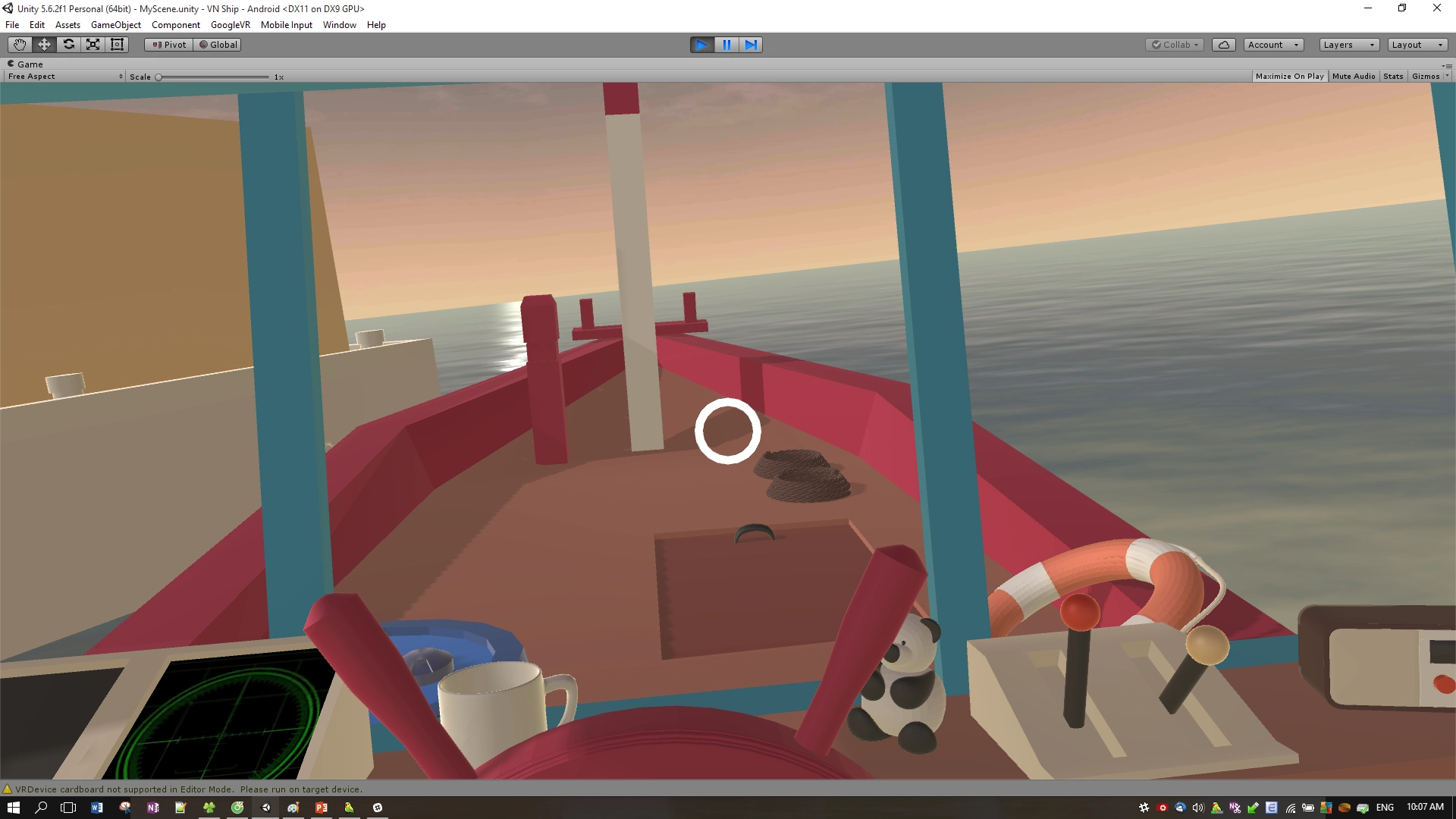1456x819 pixels.
Task: Open the Free Aspect dropdown
Action: point(64,77)
